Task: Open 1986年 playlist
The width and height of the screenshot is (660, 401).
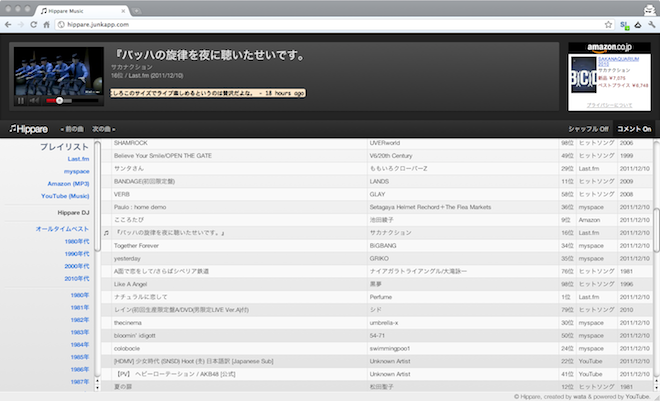Action: 80,369
